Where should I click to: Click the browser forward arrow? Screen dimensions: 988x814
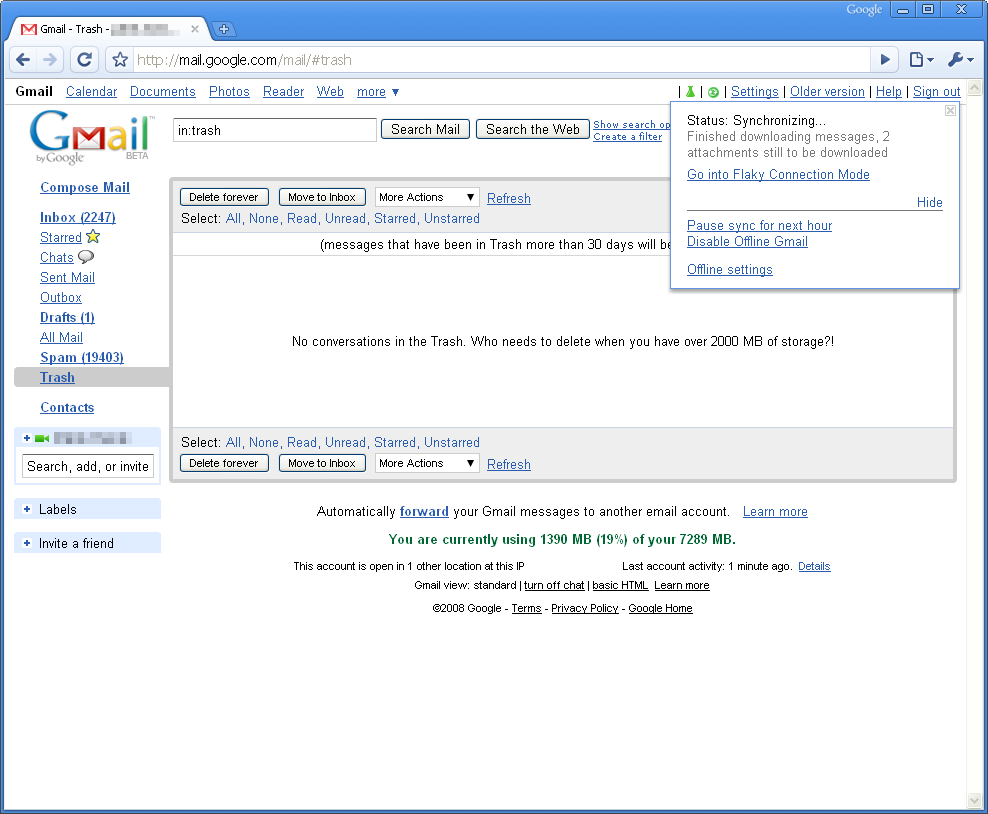[x=50, y=60]
